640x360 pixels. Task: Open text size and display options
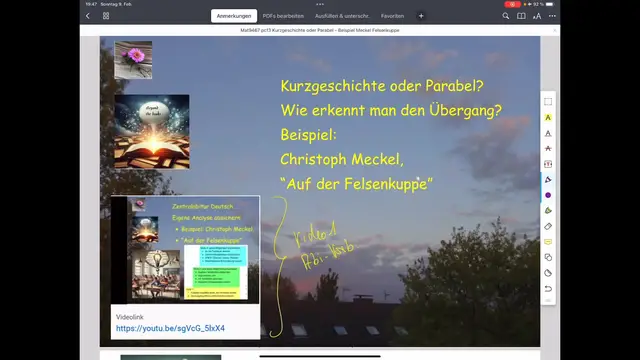pyautogui.click(x=537, y=16)
